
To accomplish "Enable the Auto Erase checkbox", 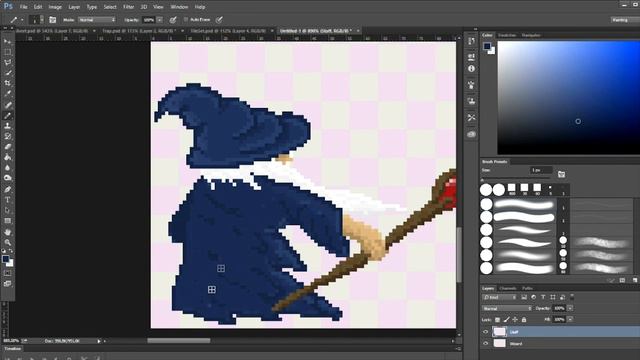I will tap(186, 20).
